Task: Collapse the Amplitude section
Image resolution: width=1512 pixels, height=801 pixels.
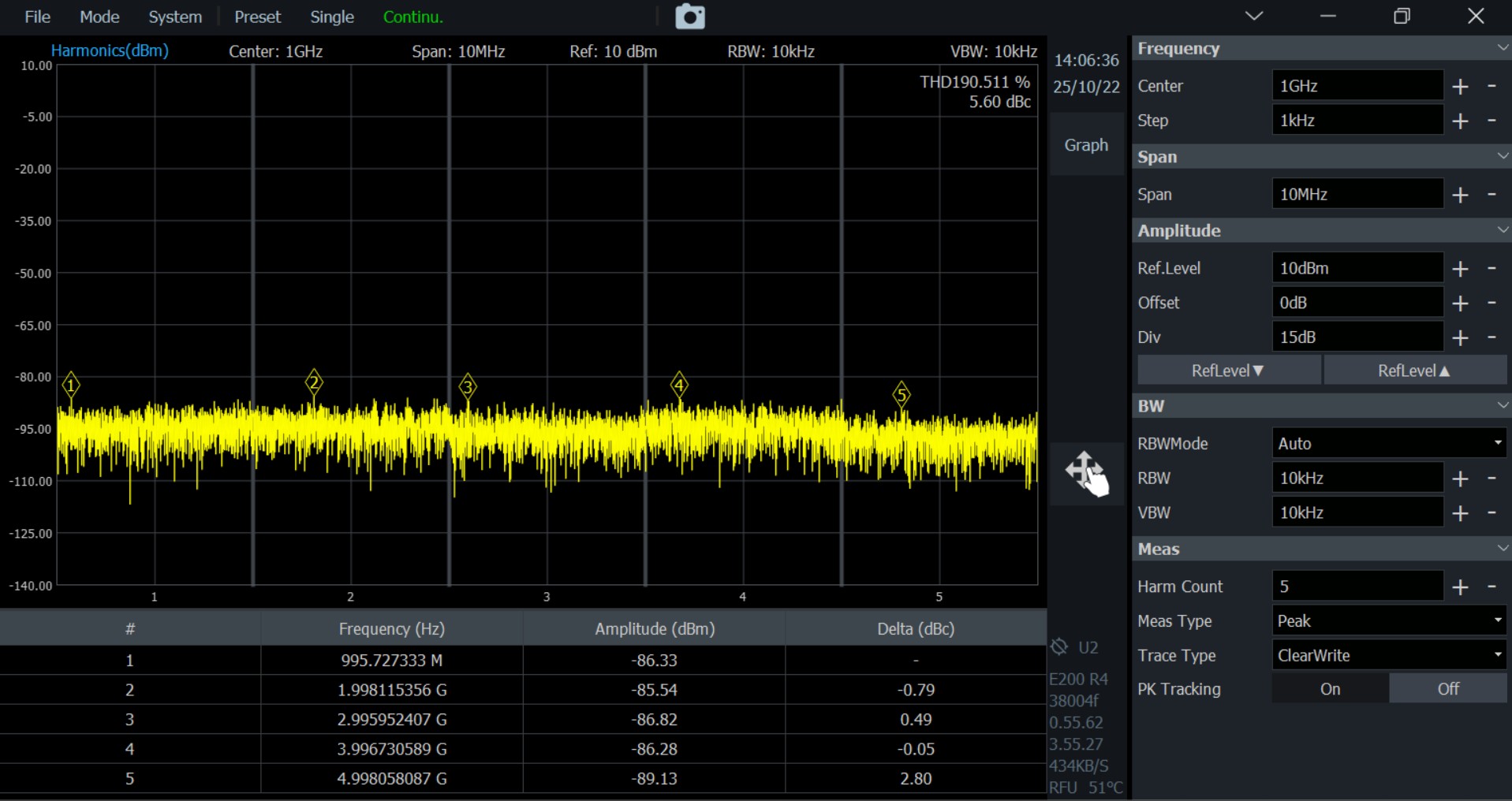Action: (1502, 230)
